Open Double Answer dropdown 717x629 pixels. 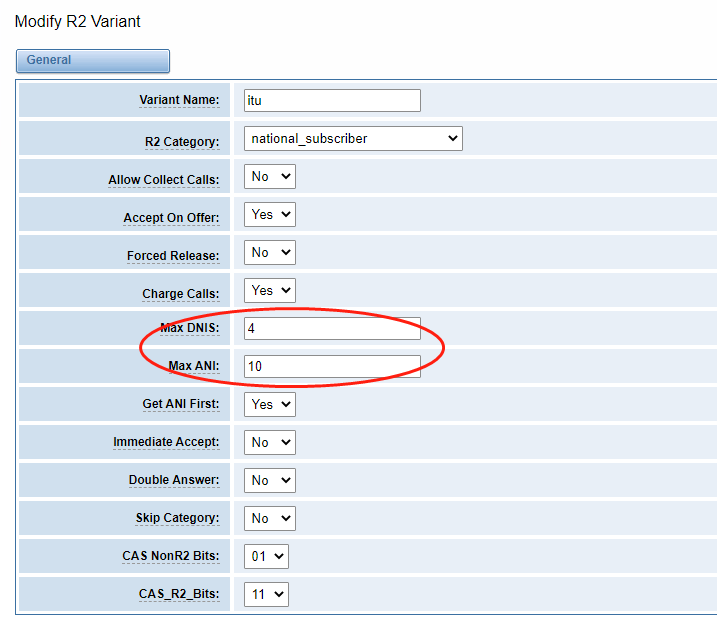click(270, 480)
